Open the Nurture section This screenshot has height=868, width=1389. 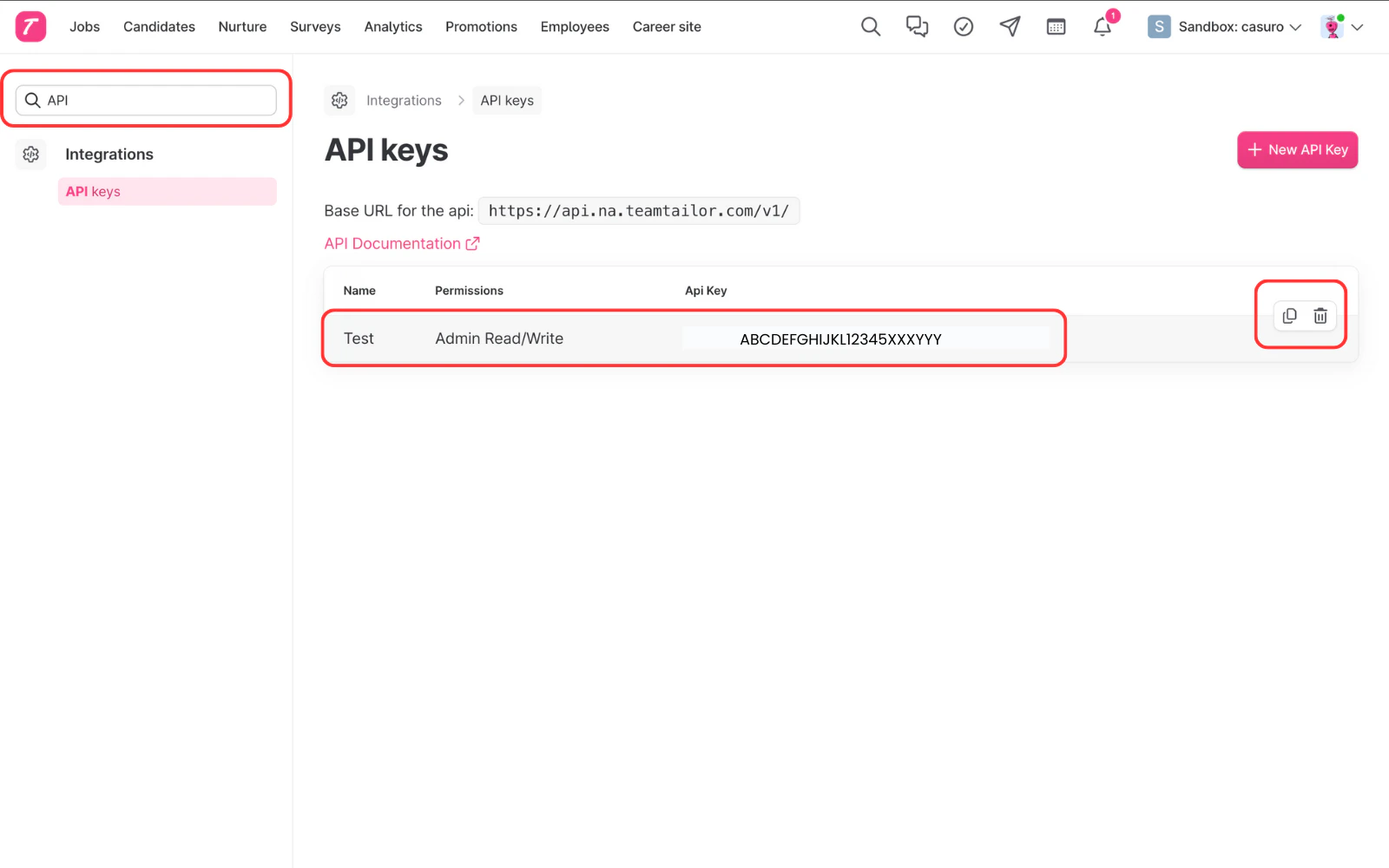242,27
